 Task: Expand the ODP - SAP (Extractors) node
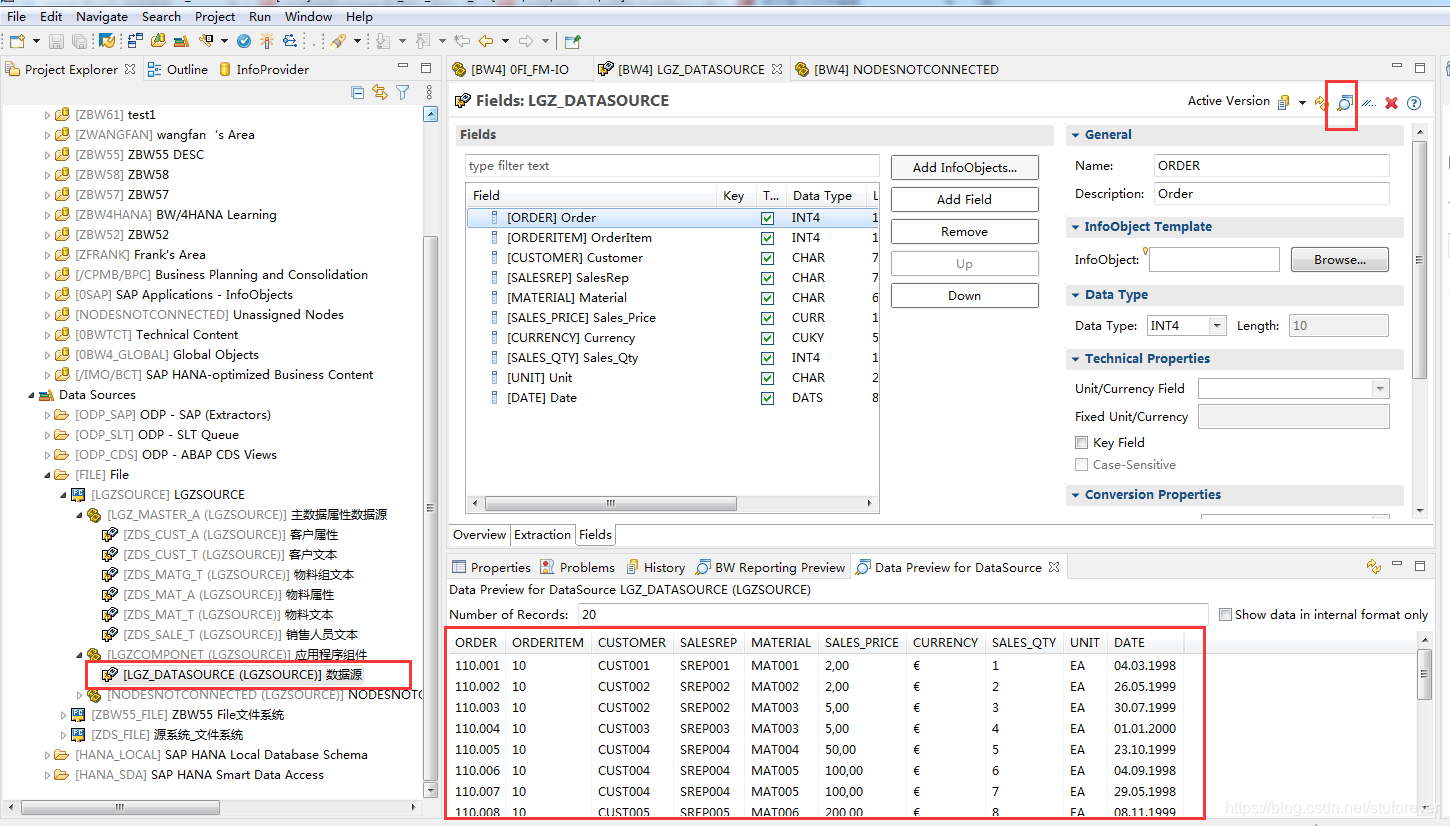tap(47, 415)
